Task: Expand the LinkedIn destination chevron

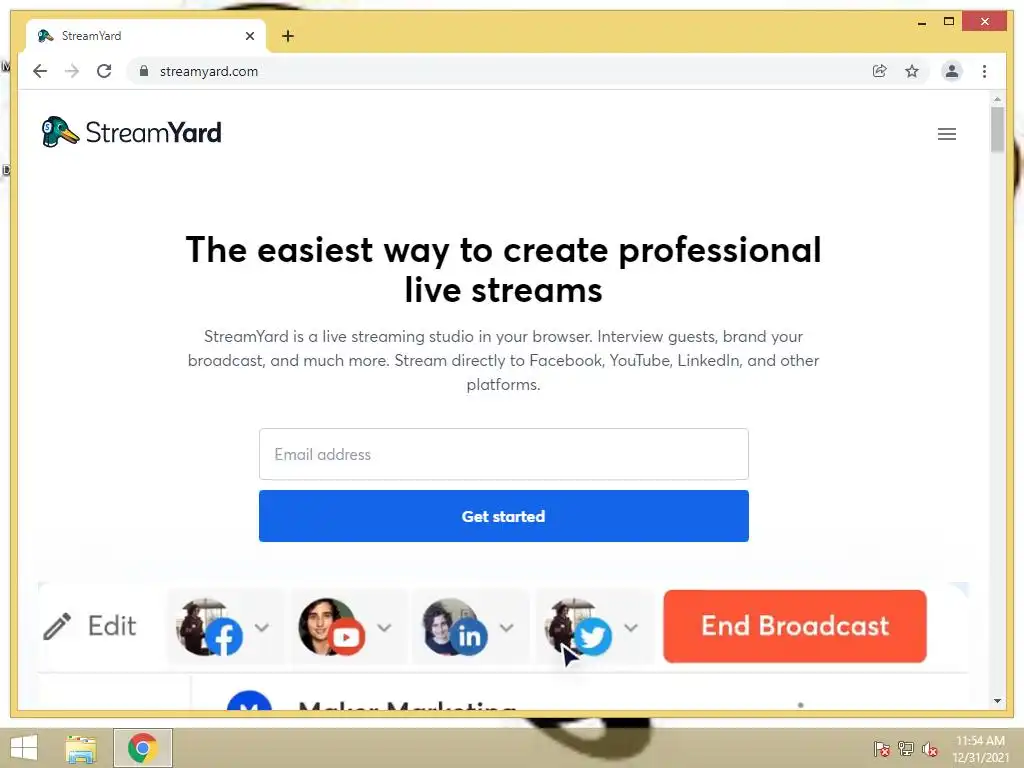Action: point(506,628)
